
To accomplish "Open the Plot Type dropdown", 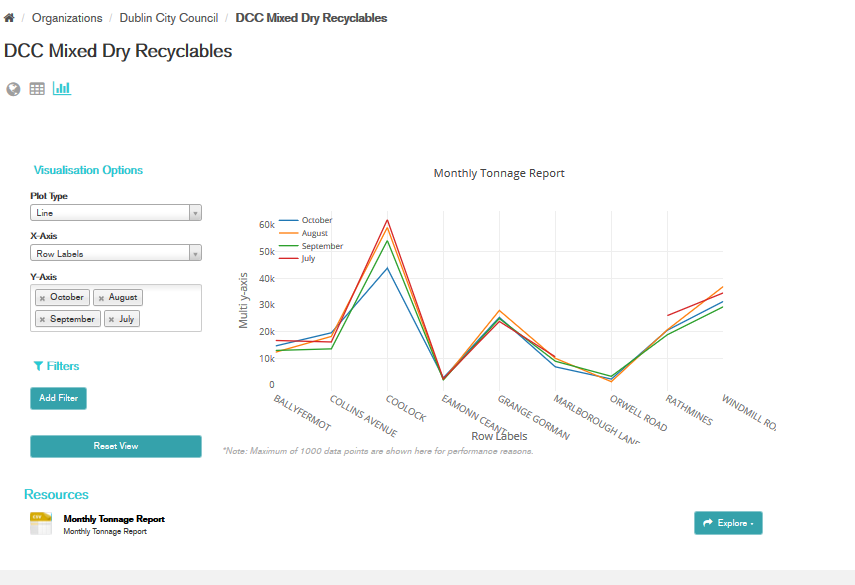I will [x=116, y=213].
